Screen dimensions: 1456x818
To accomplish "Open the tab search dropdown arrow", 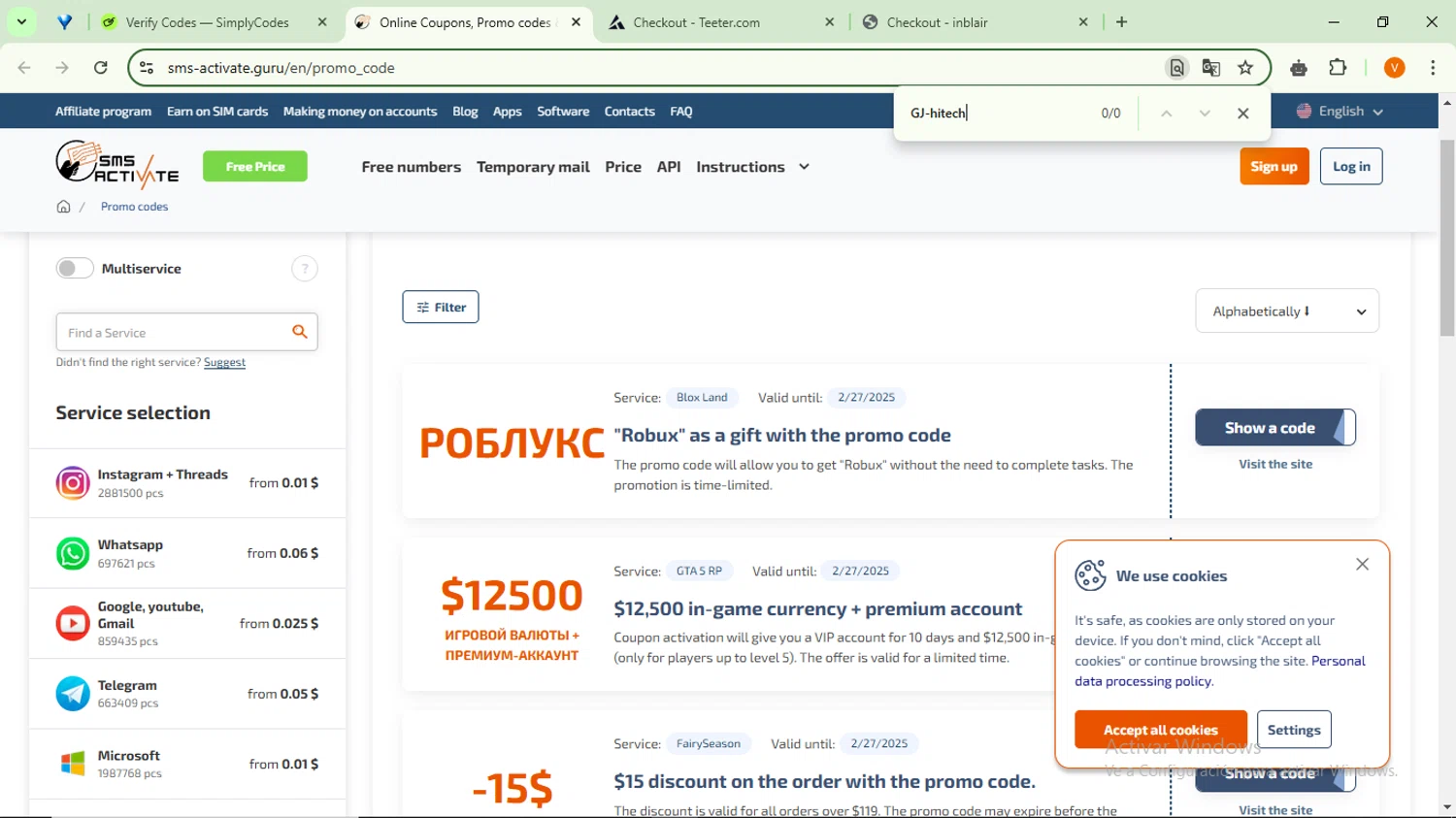I will pos(21,21).
